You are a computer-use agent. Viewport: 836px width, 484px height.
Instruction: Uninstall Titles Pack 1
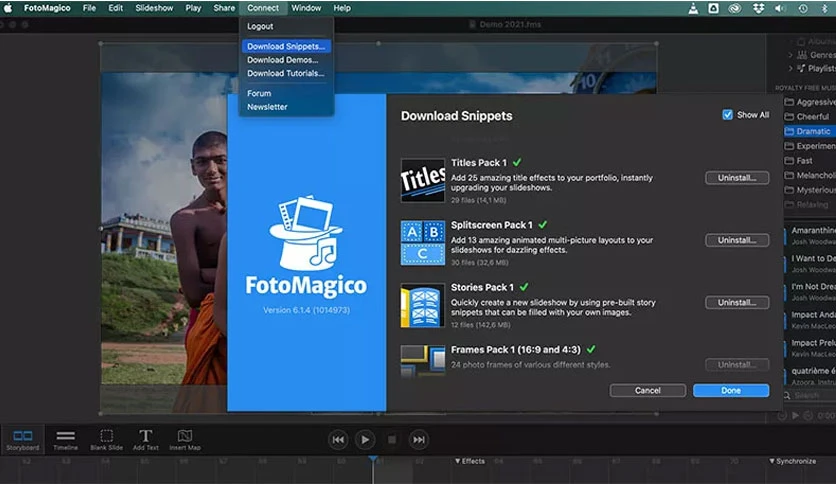[x=737, y=178]
